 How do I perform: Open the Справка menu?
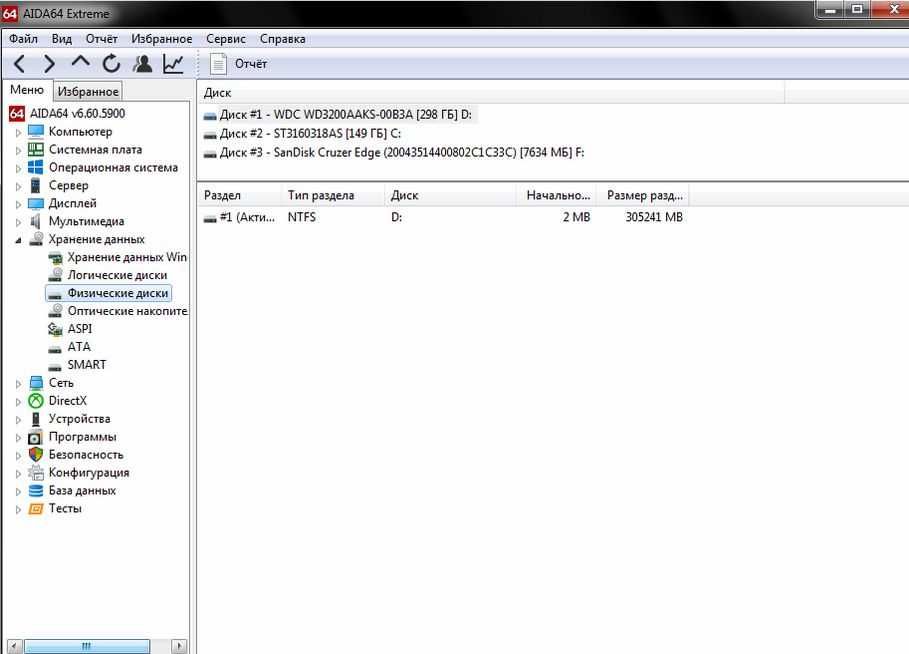tap(282, 39)
